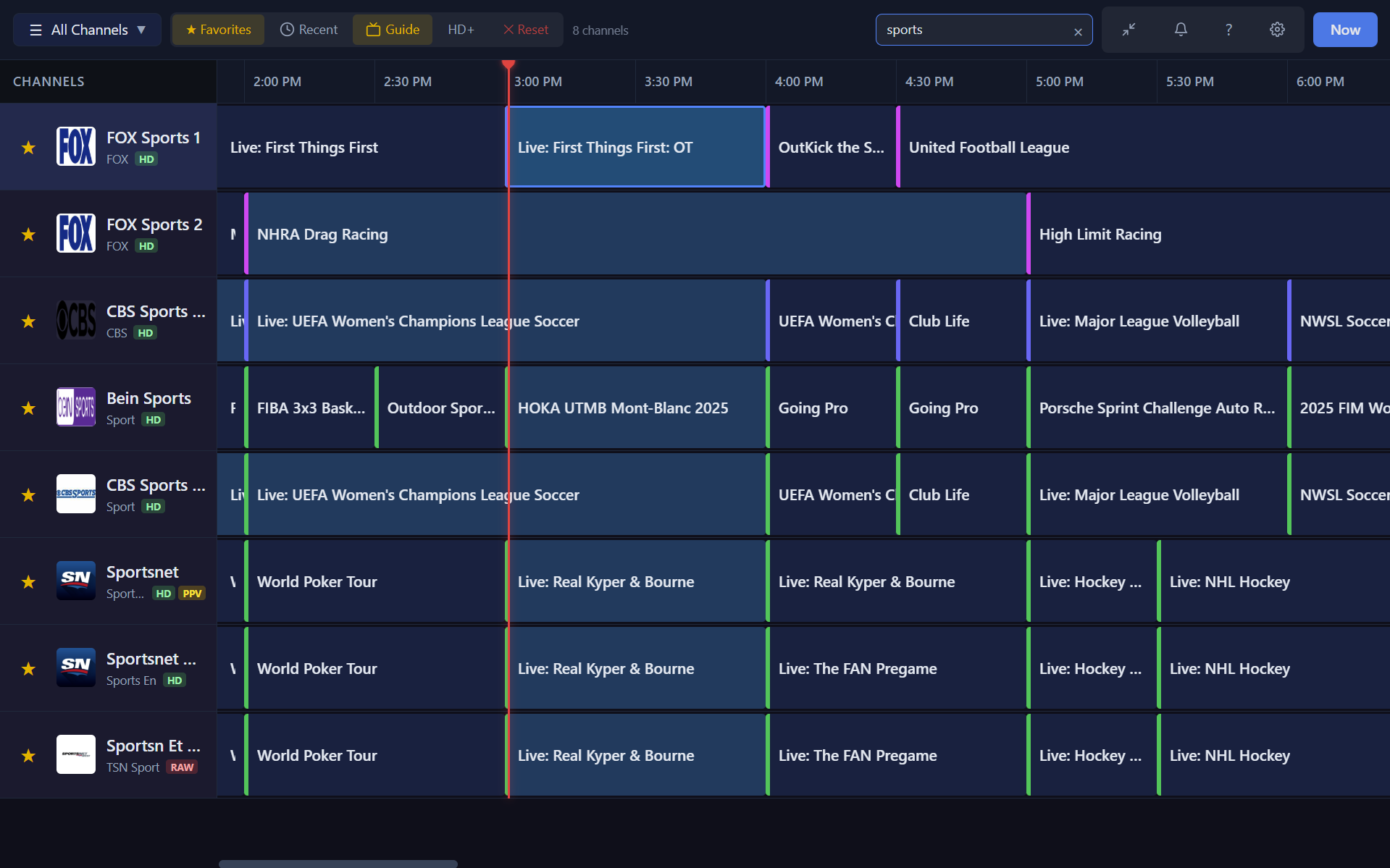Click the current time marker on timeline
The image size is (1390, 868).
[508, 65]
